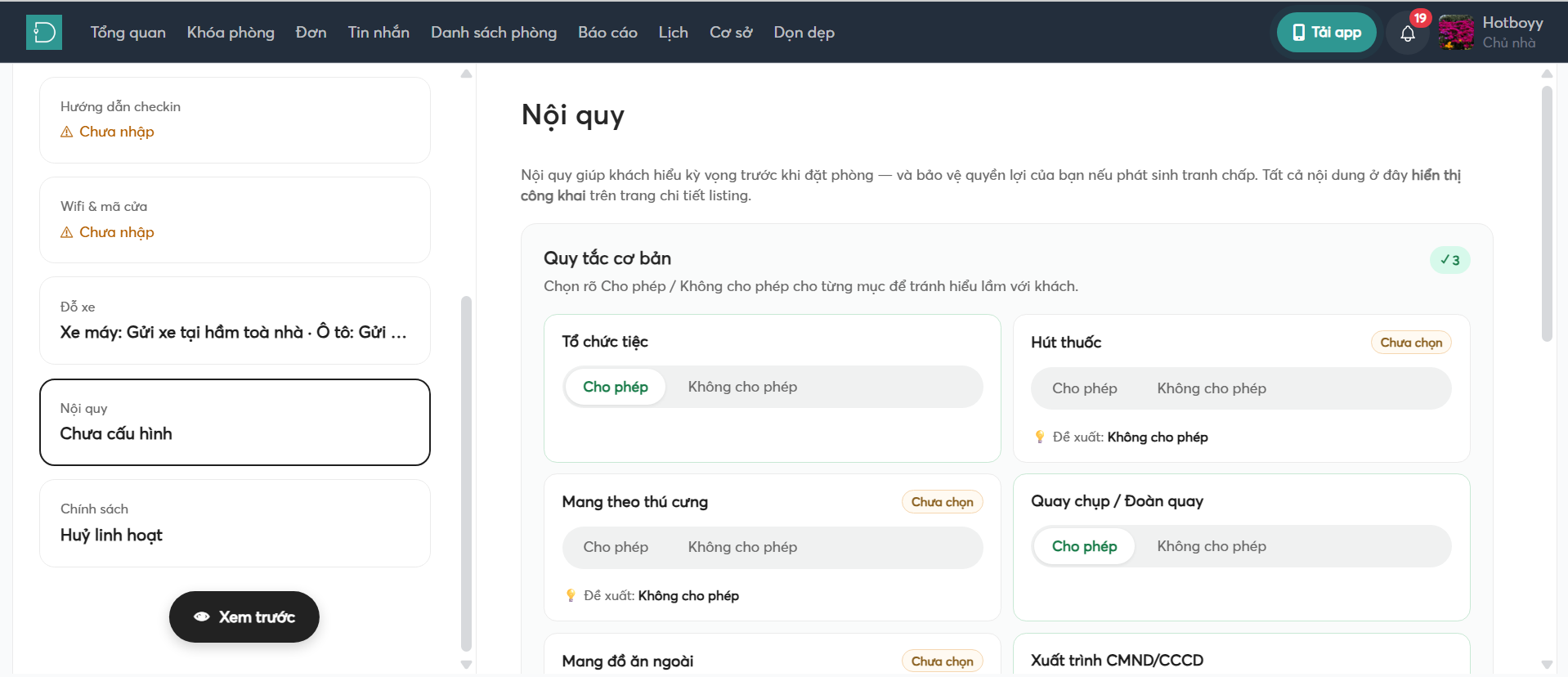The height and width of the screenshot is (677, 1568).
Task: Open the Khóa phòng menu
Action: coord(231,33)
